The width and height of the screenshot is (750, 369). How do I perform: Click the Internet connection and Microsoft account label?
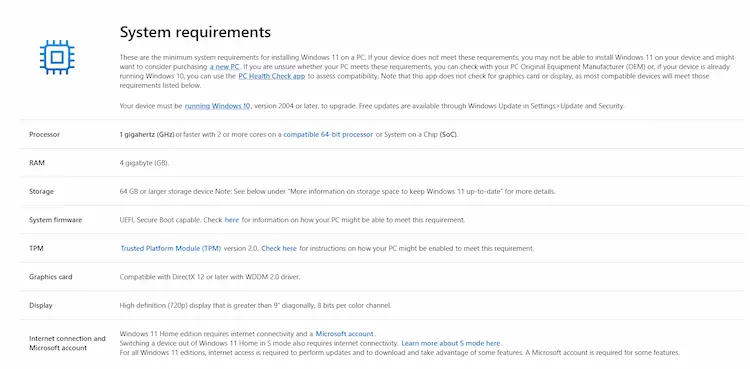(x=67, y=343)
